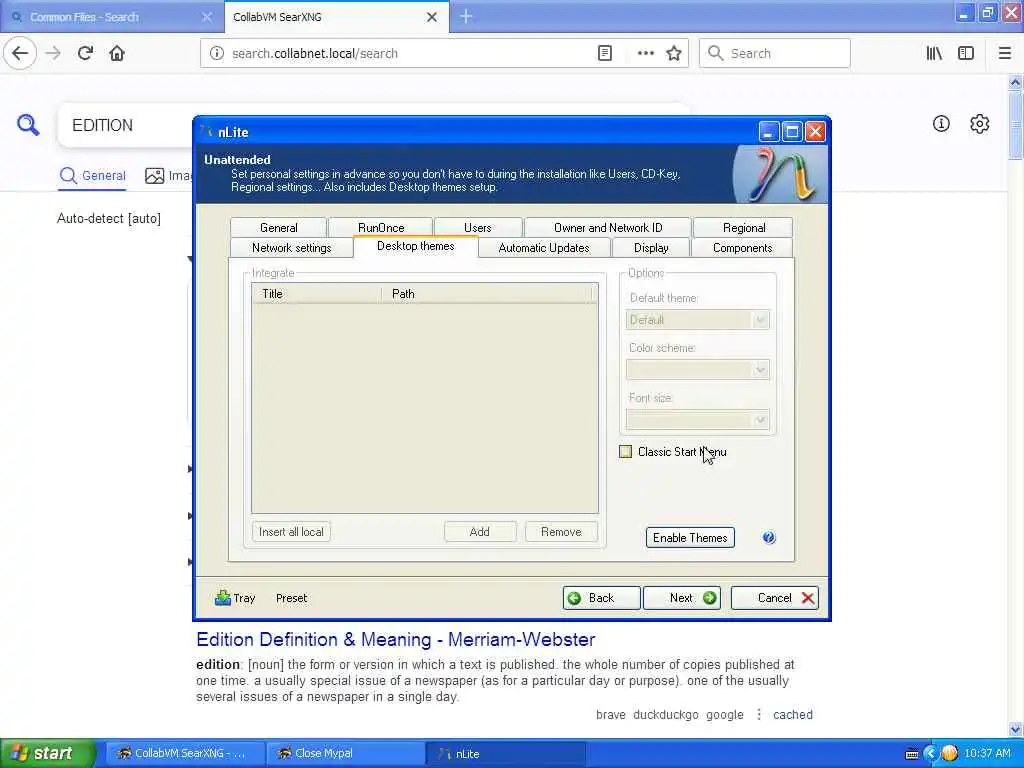The width and height of the screenshot is (1024, 768).
Task: Open the Components tab
Action: [x=743, y=248]
